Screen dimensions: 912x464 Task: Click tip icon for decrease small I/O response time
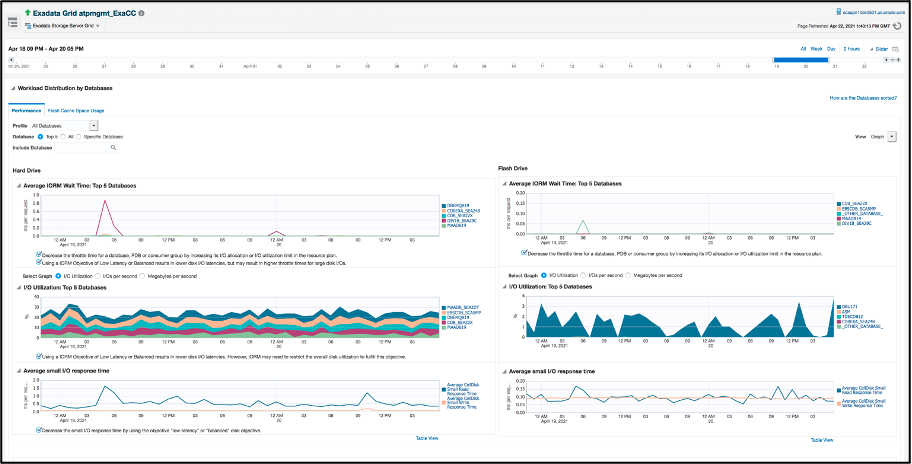pyautogui.click(x=38, y=430)
